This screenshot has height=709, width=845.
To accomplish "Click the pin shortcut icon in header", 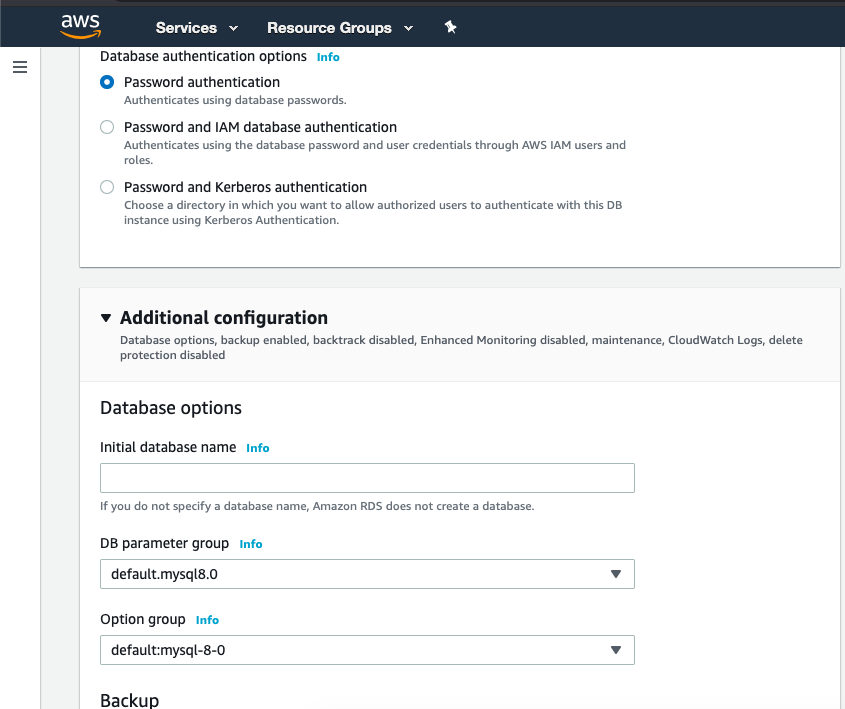I will click(451, 27).
